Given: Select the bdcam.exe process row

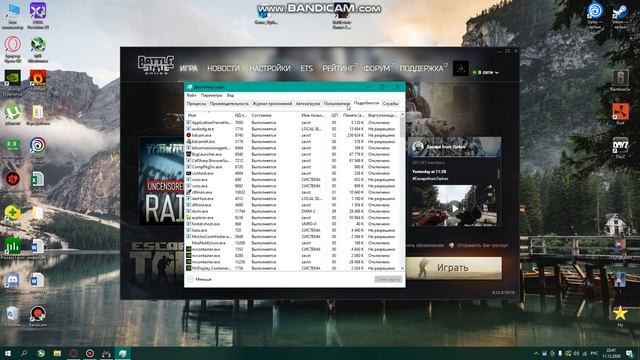Looking at the screenshot, I should point(293,135).
